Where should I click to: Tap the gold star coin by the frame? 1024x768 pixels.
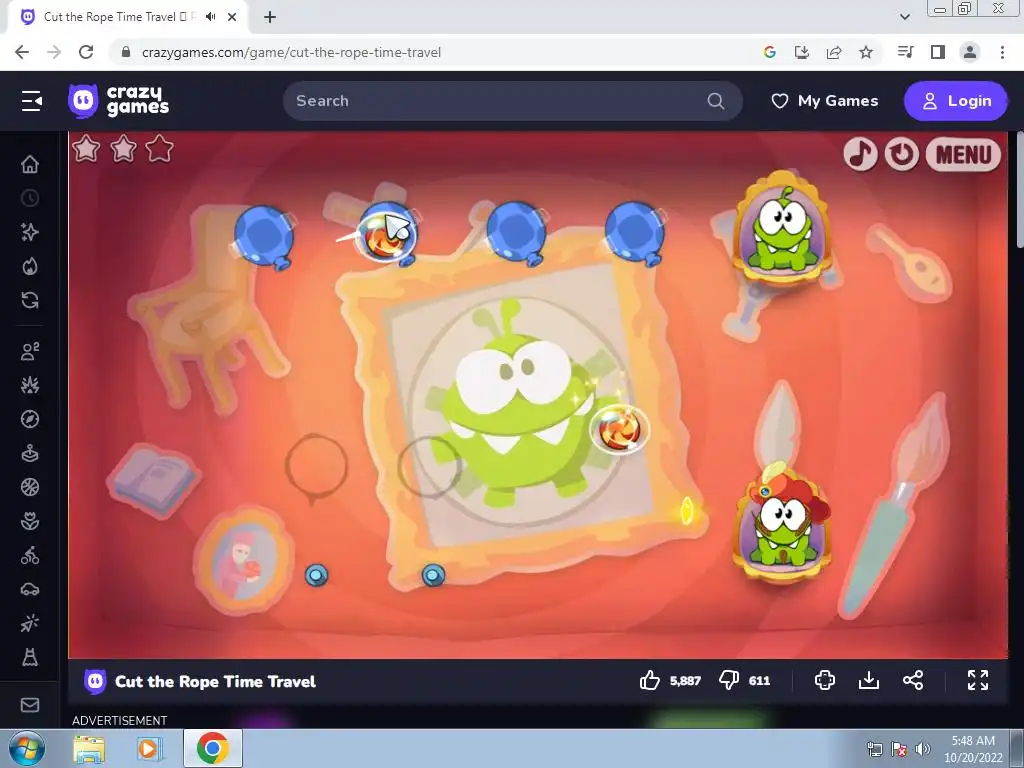[x=686, y=510]
